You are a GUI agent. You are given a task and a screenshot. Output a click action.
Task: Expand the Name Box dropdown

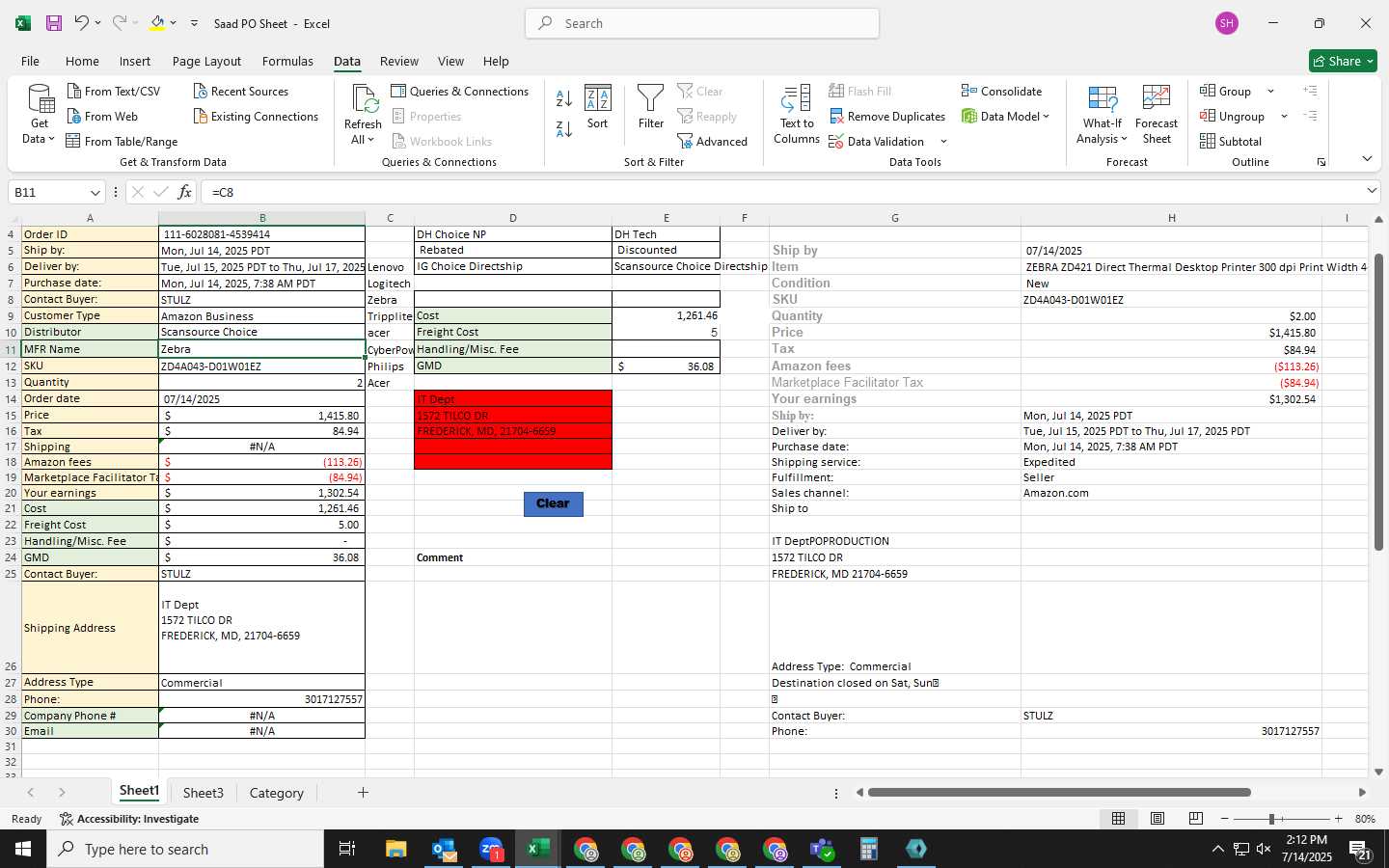click(95, 192)
